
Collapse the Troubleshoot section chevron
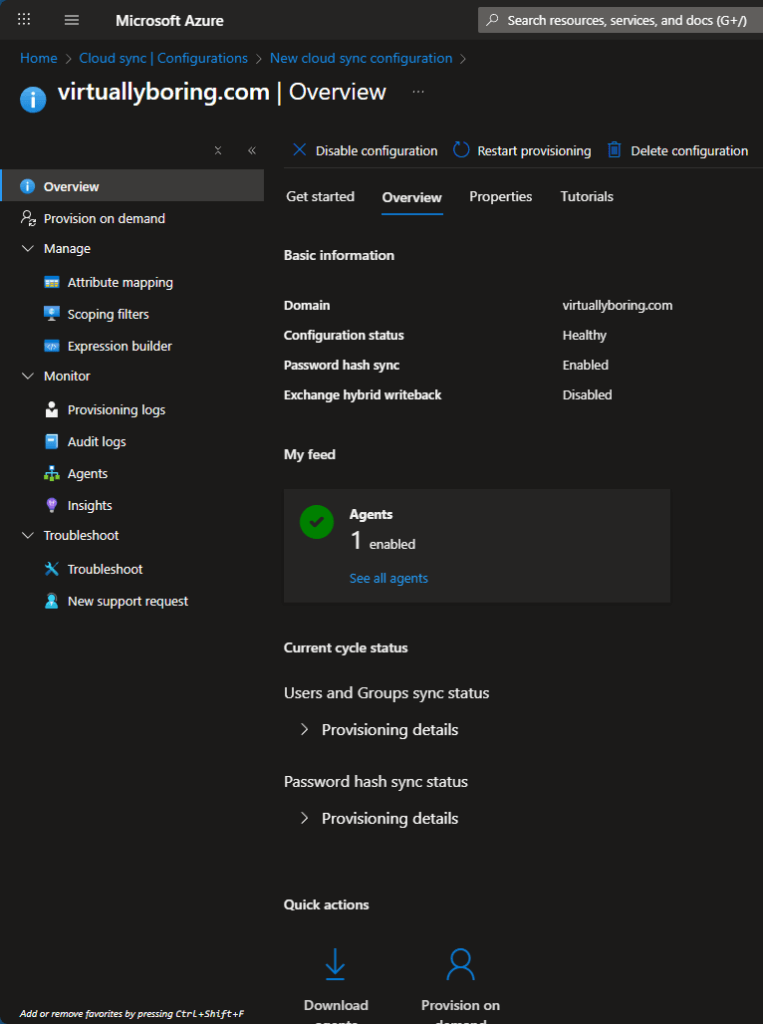(x=27, y=536)
